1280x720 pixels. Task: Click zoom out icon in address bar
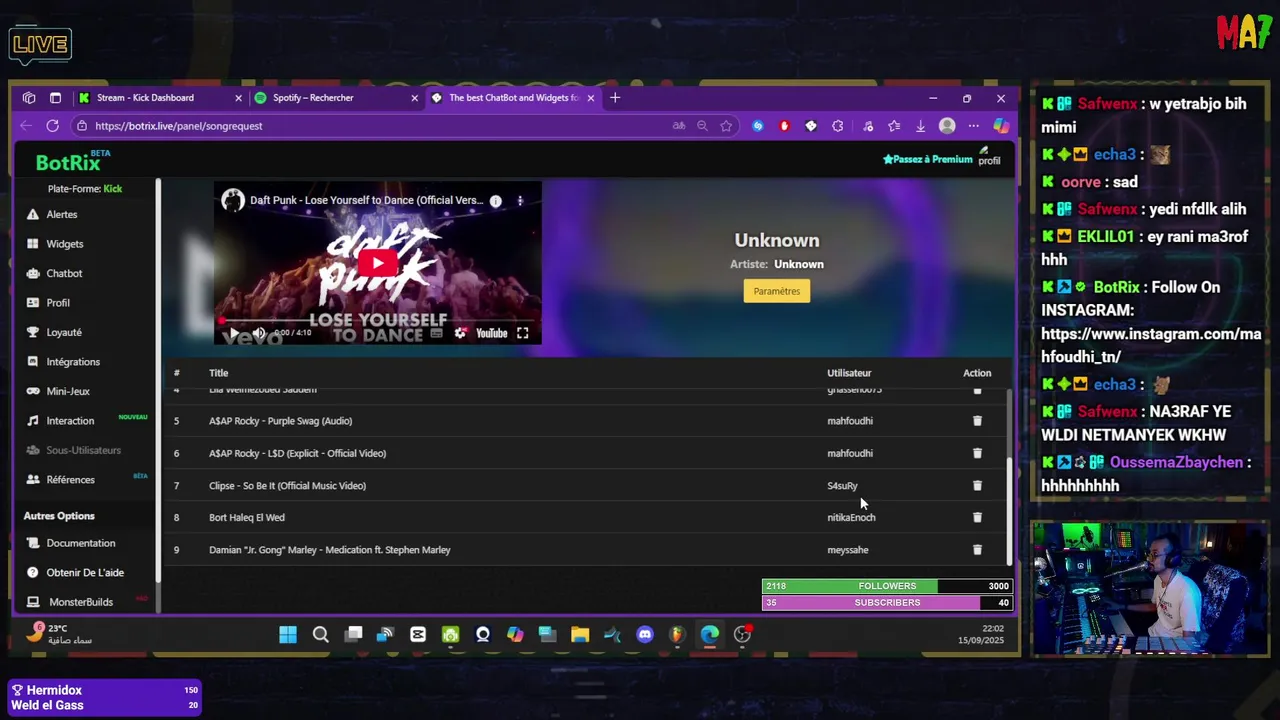[702, 126]
